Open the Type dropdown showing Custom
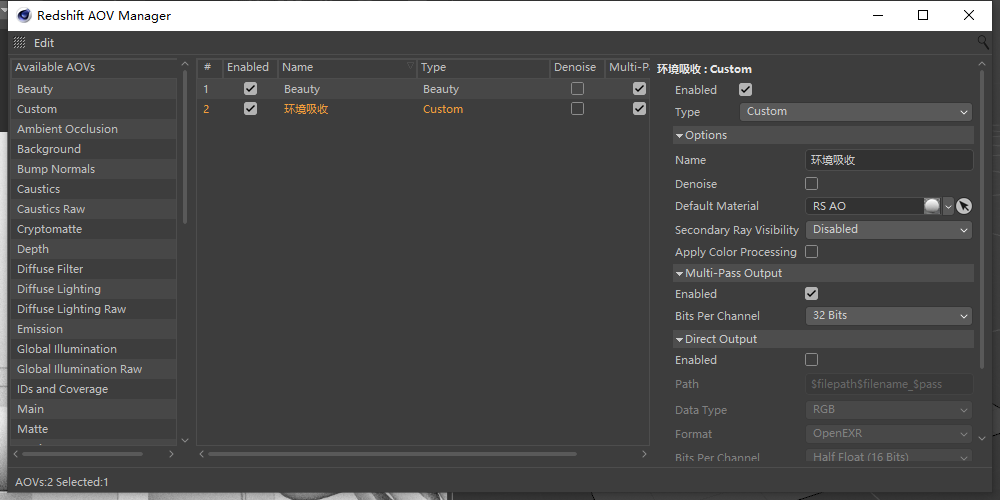The height and width of the screenshot is (500, 1000). 856,112
